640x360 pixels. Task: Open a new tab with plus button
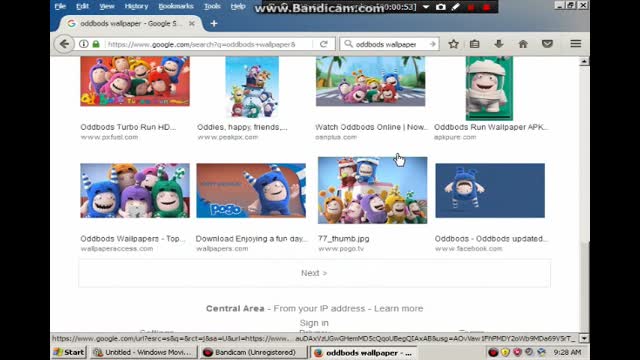[x=214, y=24]
